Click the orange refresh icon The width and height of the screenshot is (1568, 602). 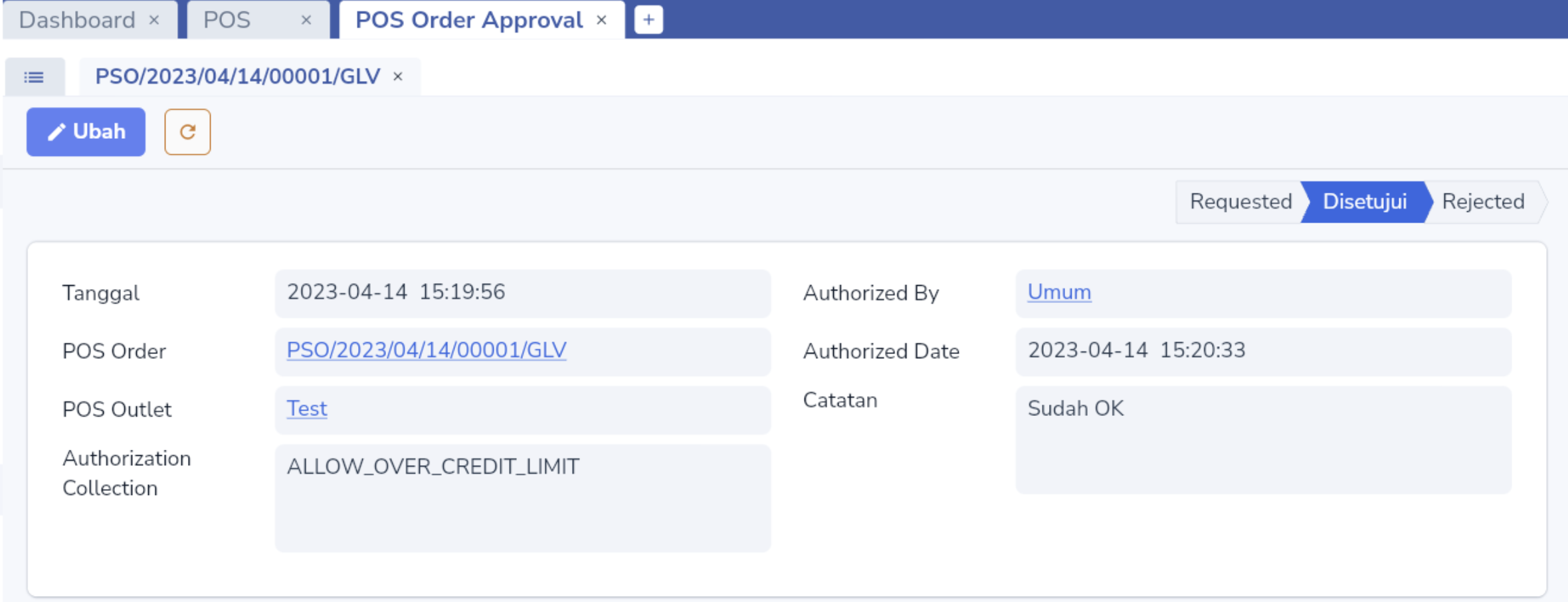click(x=187, y=132)
